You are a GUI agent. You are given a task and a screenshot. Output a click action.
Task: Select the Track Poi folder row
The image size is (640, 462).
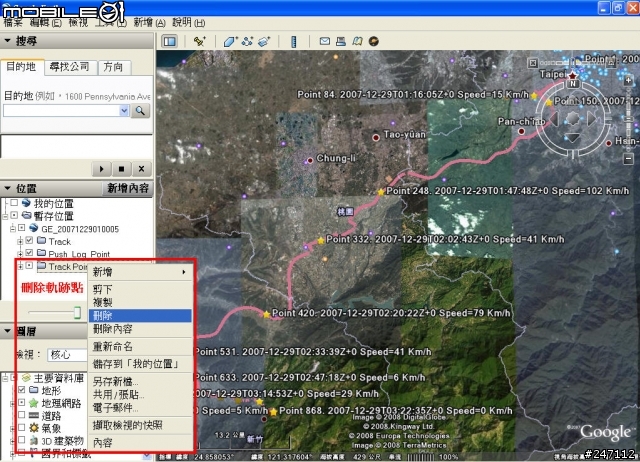[62, 267]
